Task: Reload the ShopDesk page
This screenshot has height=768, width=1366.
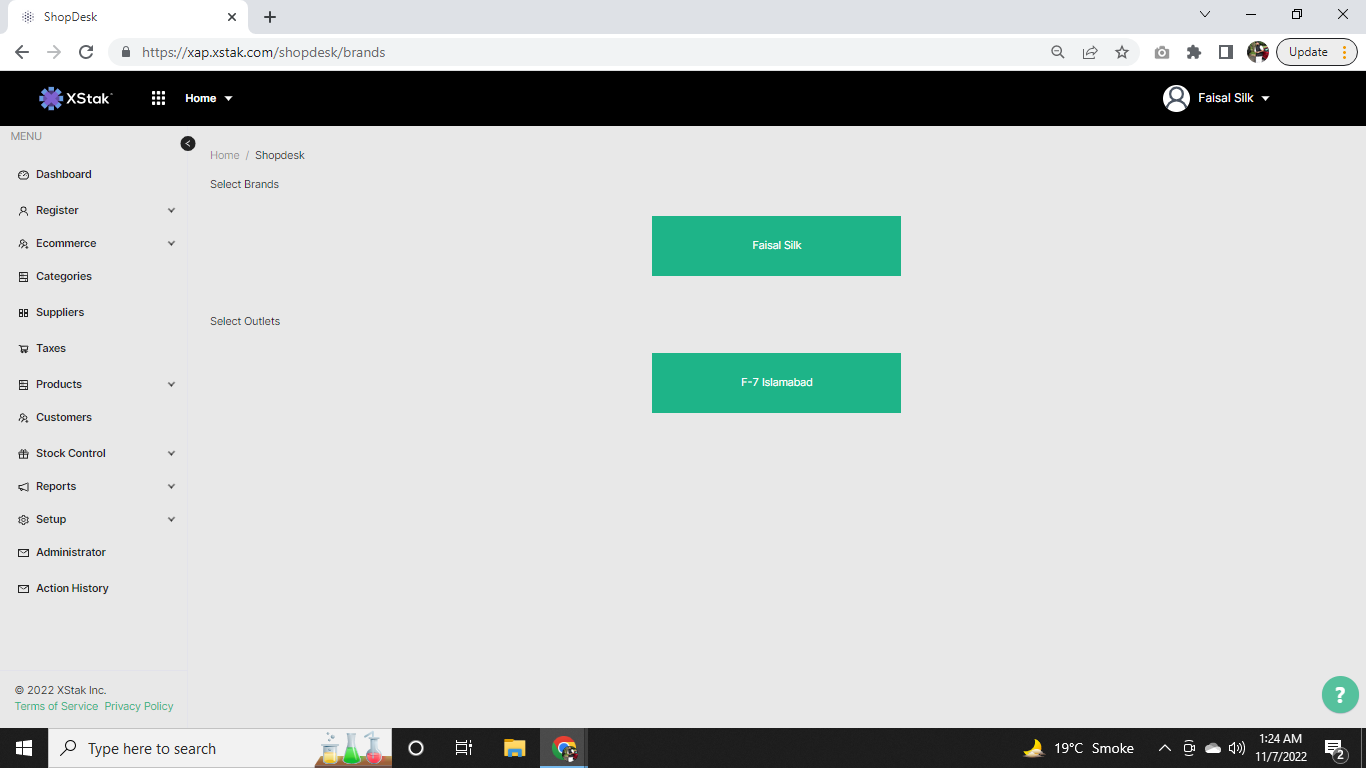Action: tap(86, 52)
